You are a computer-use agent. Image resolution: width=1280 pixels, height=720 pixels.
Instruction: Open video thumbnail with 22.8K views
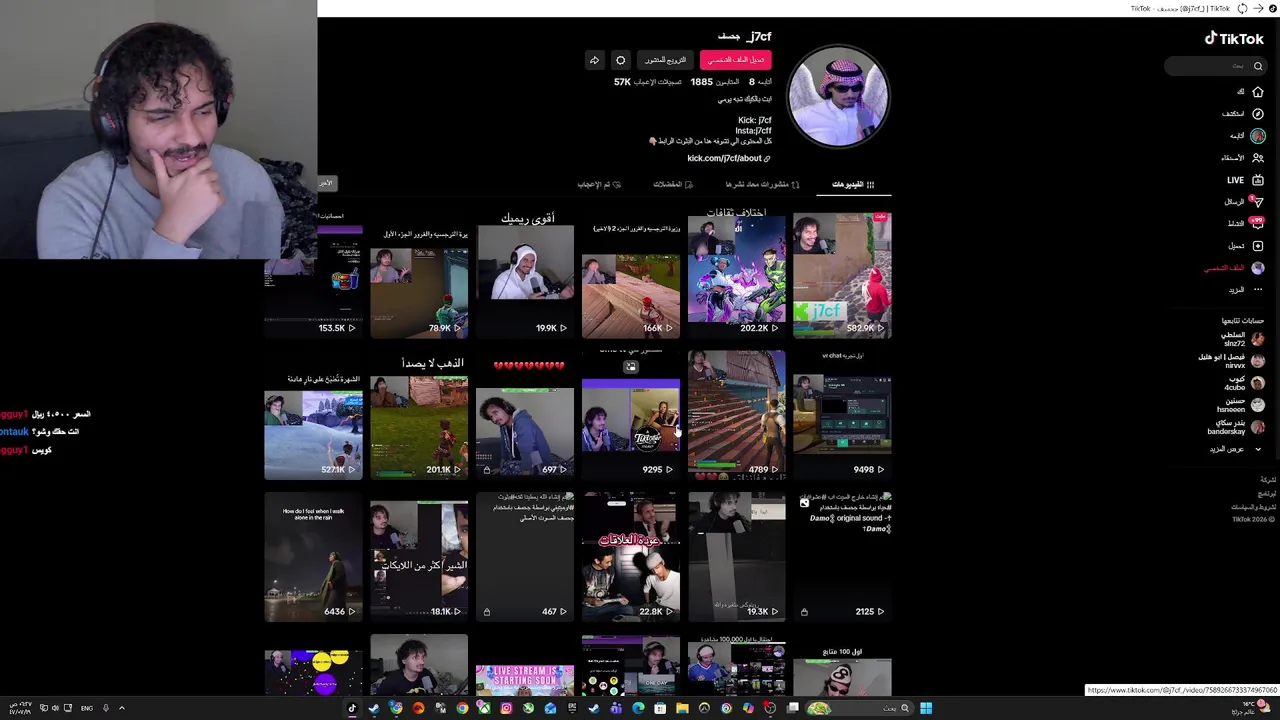[630, 557]
